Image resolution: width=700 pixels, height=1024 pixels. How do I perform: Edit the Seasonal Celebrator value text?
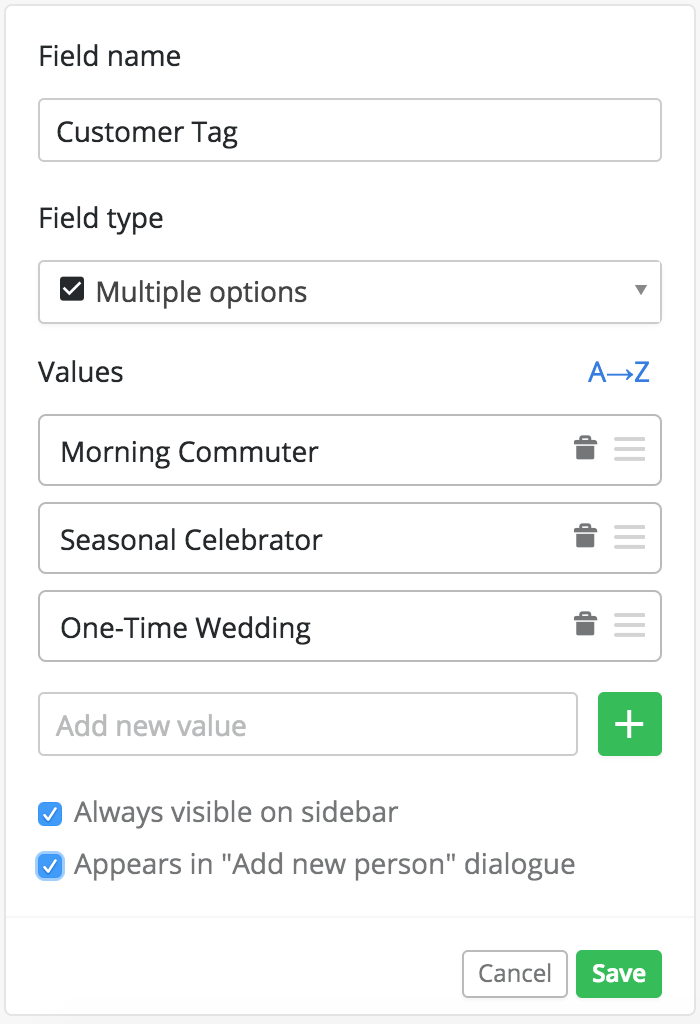point(191,540)
